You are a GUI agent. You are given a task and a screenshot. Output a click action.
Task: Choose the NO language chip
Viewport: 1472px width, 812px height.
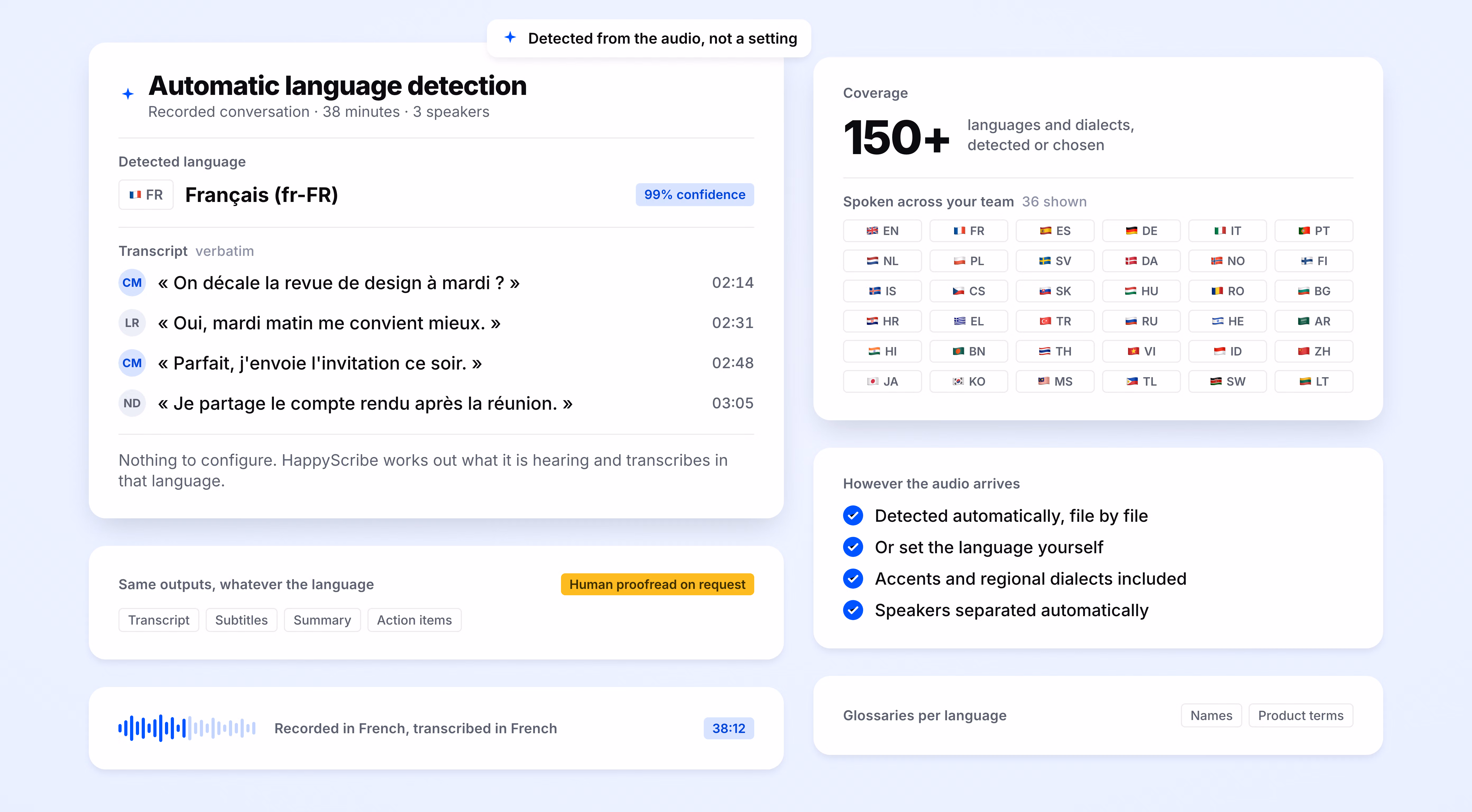pyautogui.click(x=1227, y=261)
